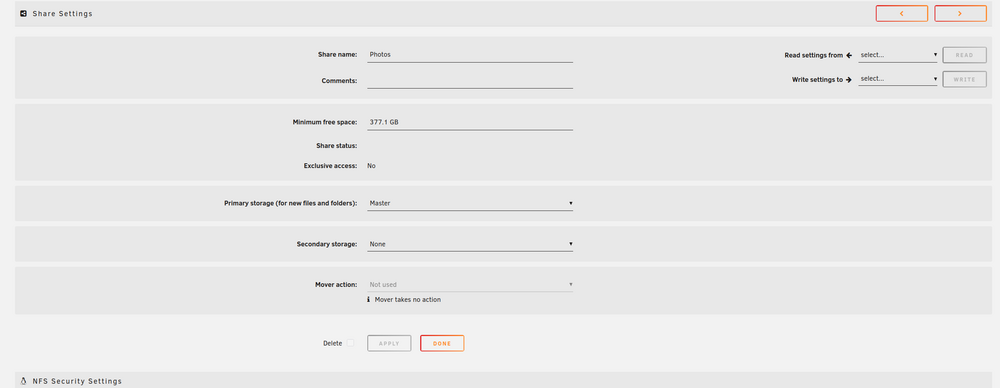Image resolution: width=1000 pixels, height=388 pixels.
Task: Click the READ button
Action: 964,55
